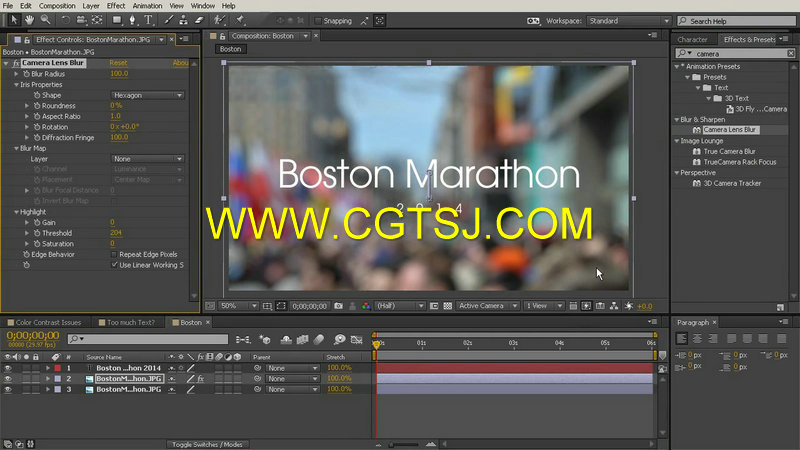Image resolution: width=800 pixels, height=450 pixels.
Task: Open show channel color icon
Action: click(366, 306)
